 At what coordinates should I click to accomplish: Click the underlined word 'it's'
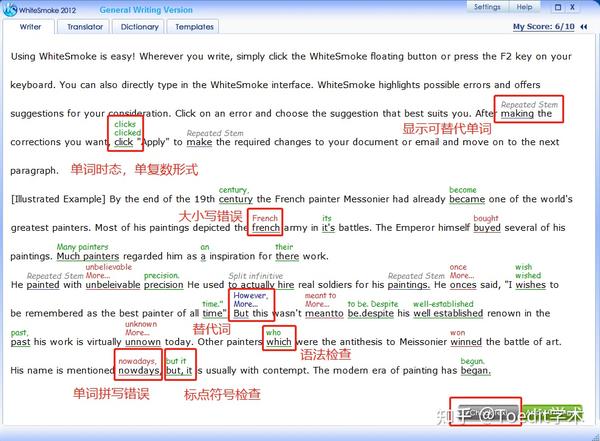(328, 228)
